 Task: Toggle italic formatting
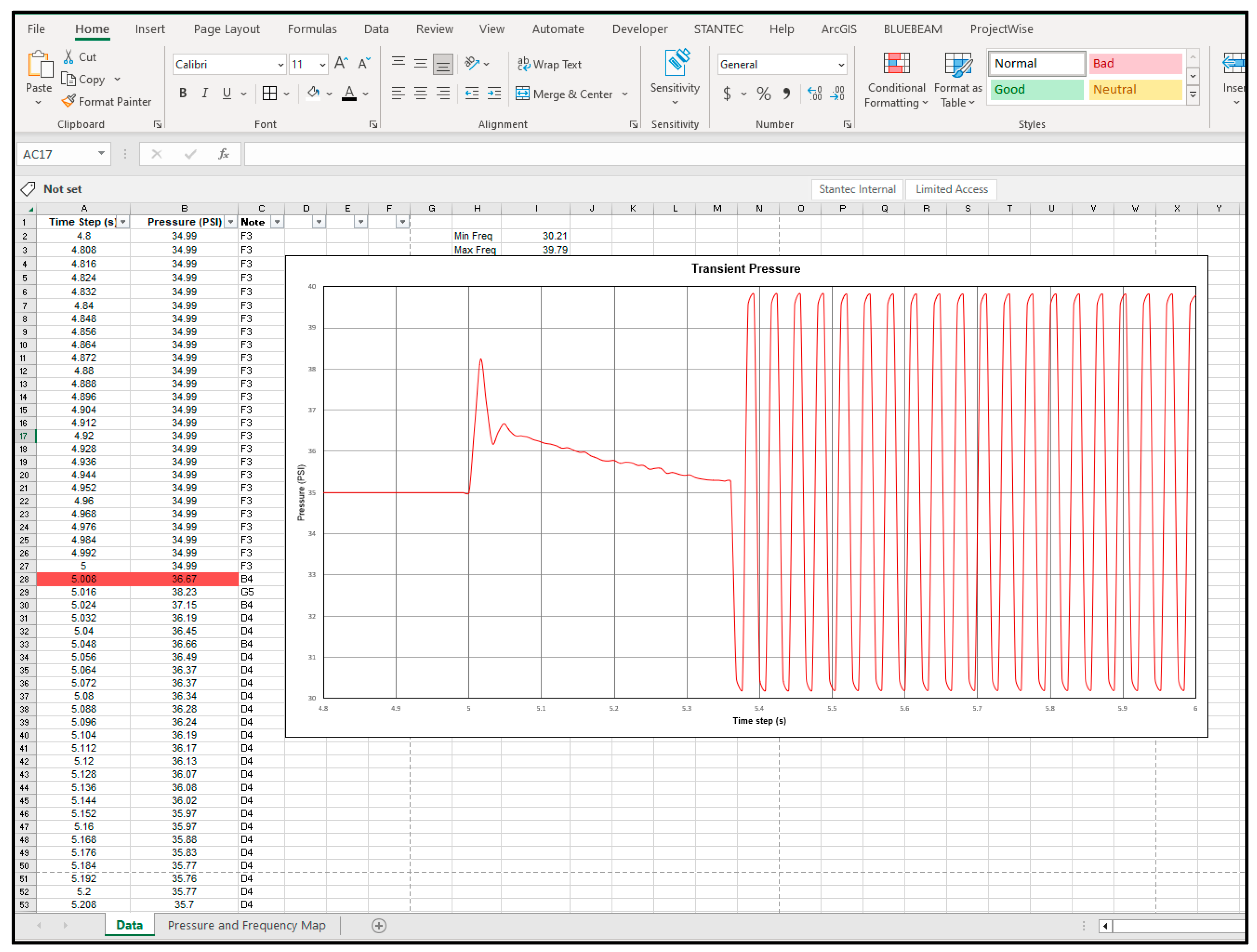(x=204, y=93)
